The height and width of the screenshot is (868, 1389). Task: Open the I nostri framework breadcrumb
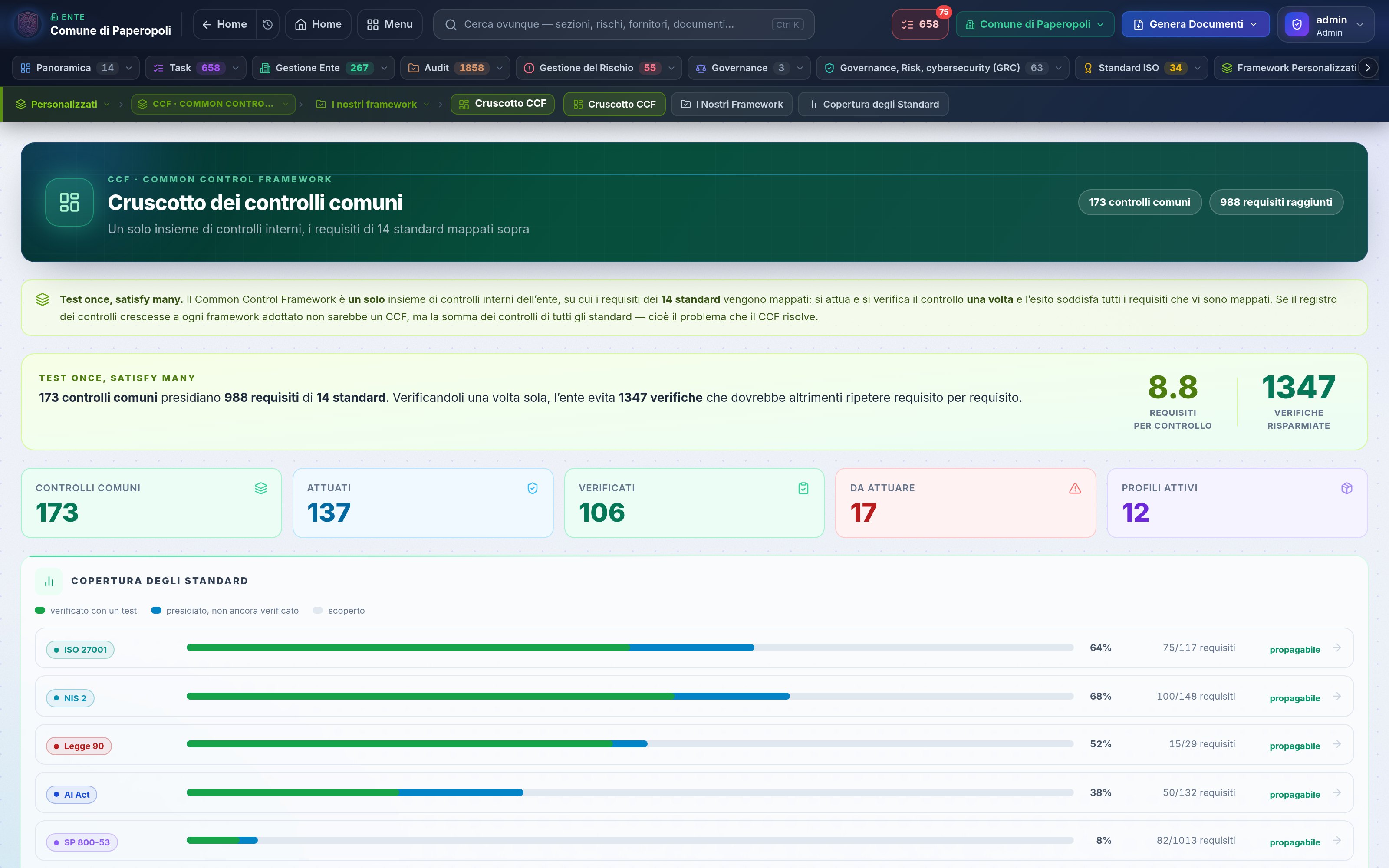click(372, 104)
